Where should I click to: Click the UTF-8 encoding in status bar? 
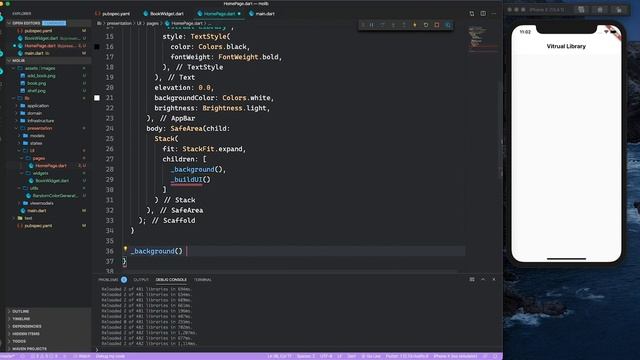click(x=326, y=356)
